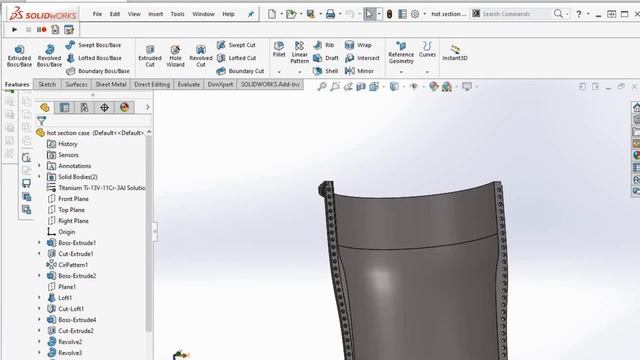Select the Draft tool
Viewport: 640px width, 360px height.
click(326, 58)
